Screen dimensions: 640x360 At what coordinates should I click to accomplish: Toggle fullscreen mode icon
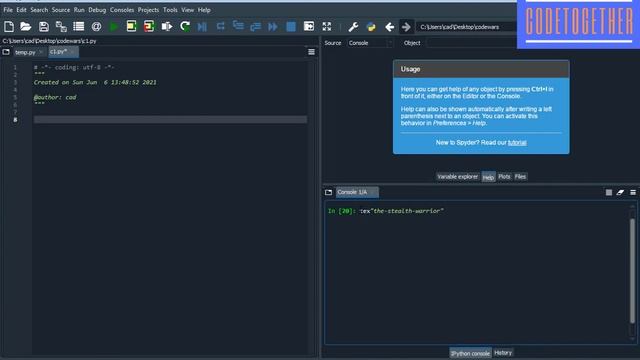coord(327,27)
